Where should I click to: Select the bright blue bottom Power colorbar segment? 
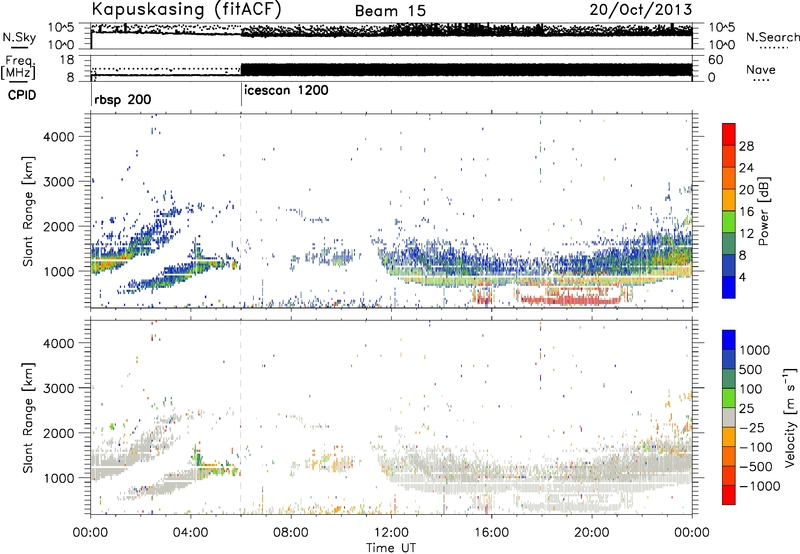(729, 287)
